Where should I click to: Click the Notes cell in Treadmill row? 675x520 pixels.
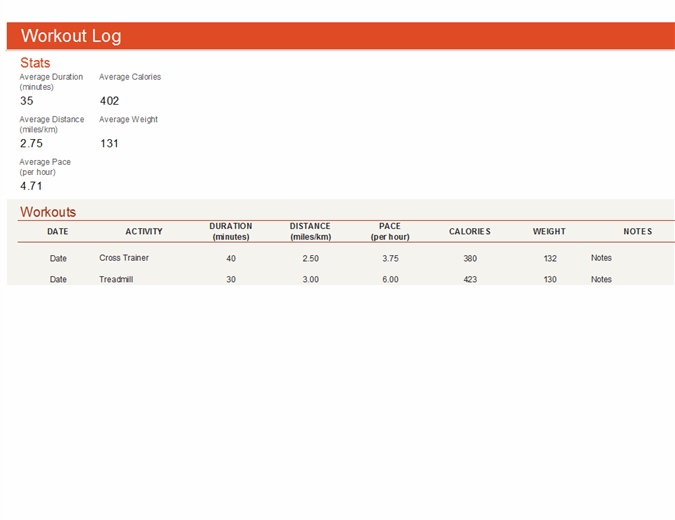point(601,279)
